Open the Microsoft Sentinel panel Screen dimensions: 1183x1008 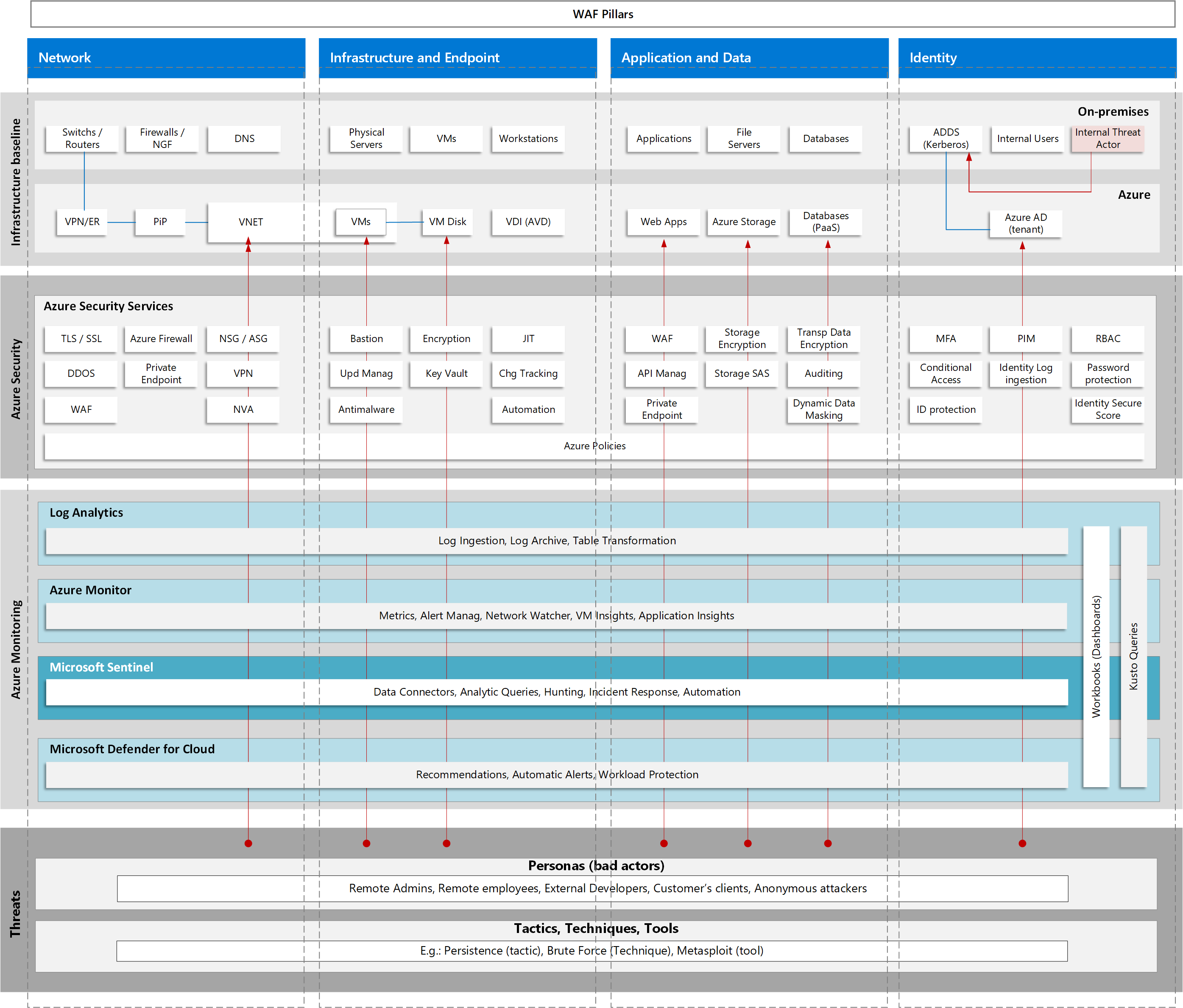[102, 667]
